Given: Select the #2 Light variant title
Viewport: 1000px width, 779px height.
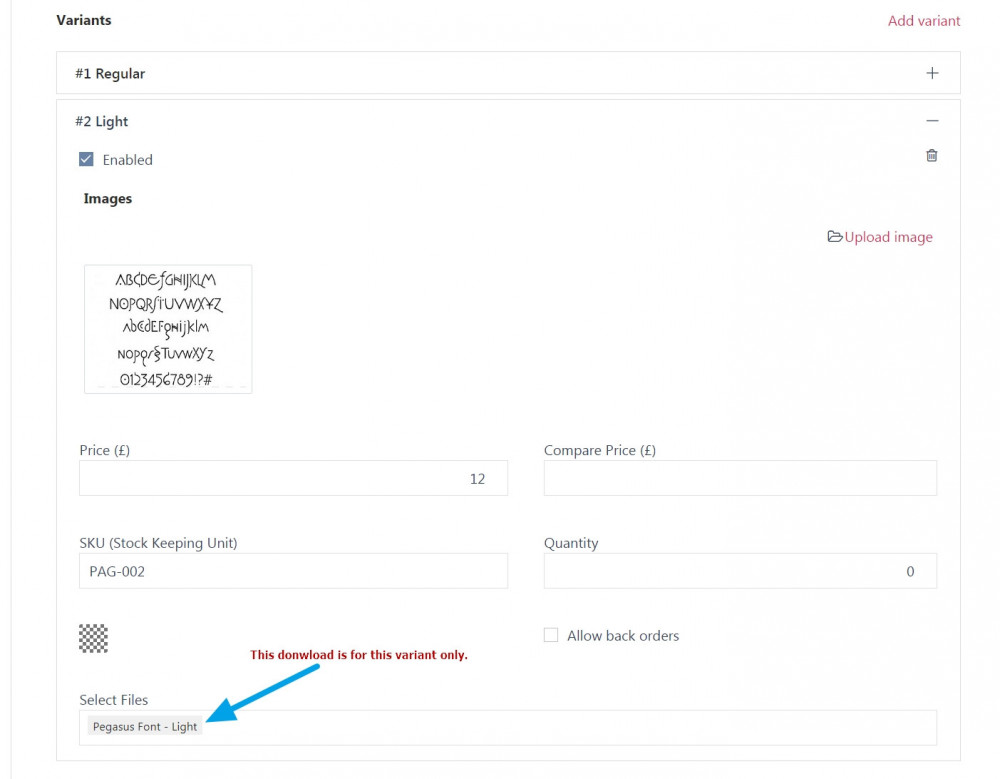Looking at the screenshot, I should (102, 122).
